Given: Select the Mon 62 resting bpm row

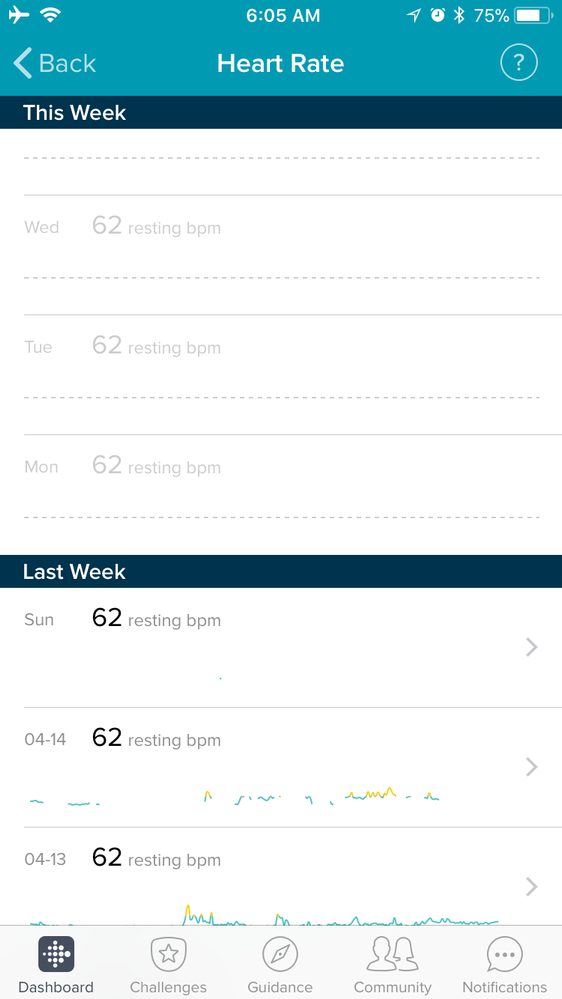Looking at the screenshot, I should 281,494.
